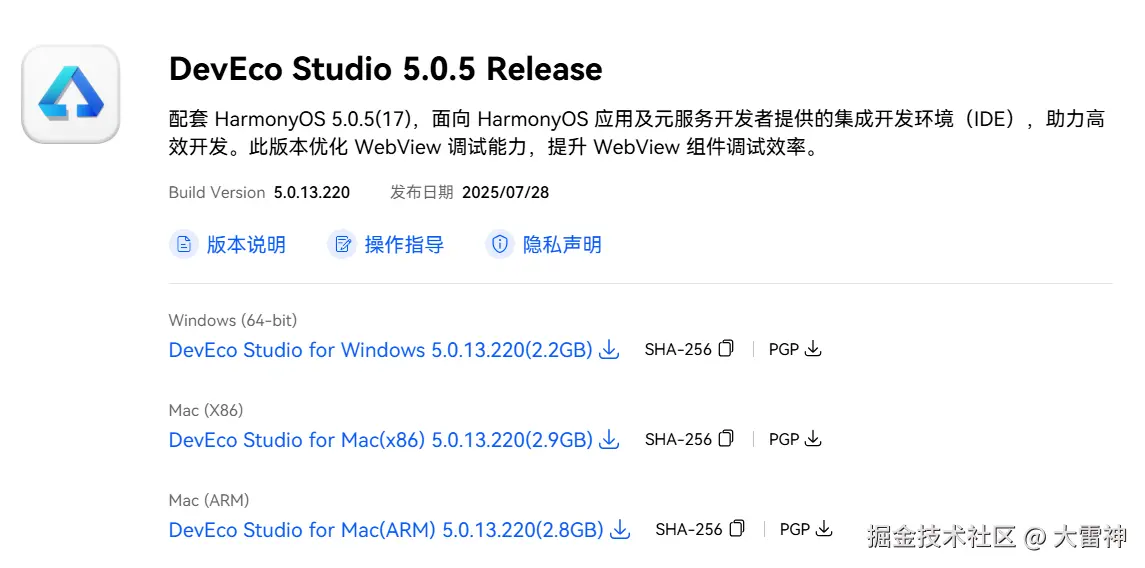1145x568 pixels.
Task: Click the 版本说明 document icon
Action: (x=183, y=245)
